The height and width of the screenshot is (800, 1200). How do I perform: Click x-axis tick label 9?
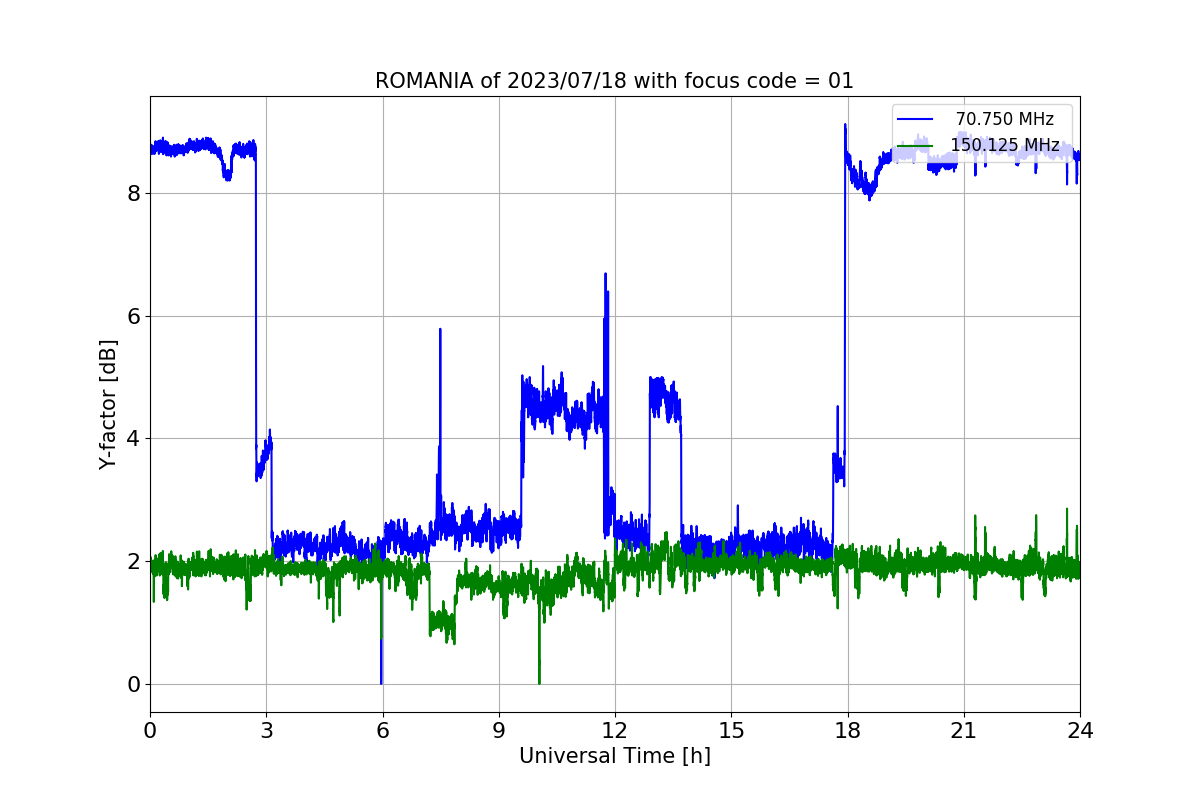(499, 731)
